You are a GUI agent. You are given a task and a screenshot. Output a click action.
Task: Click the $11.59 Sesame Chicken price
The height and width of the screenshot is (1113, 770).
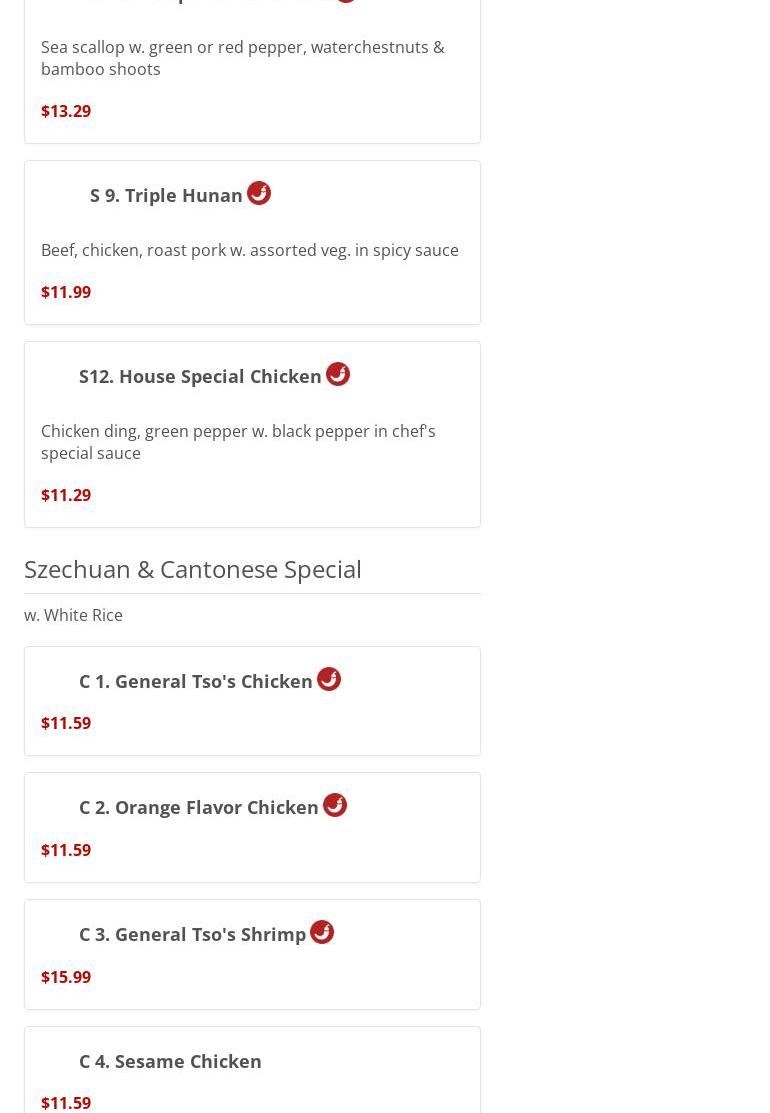[66, 1103]
